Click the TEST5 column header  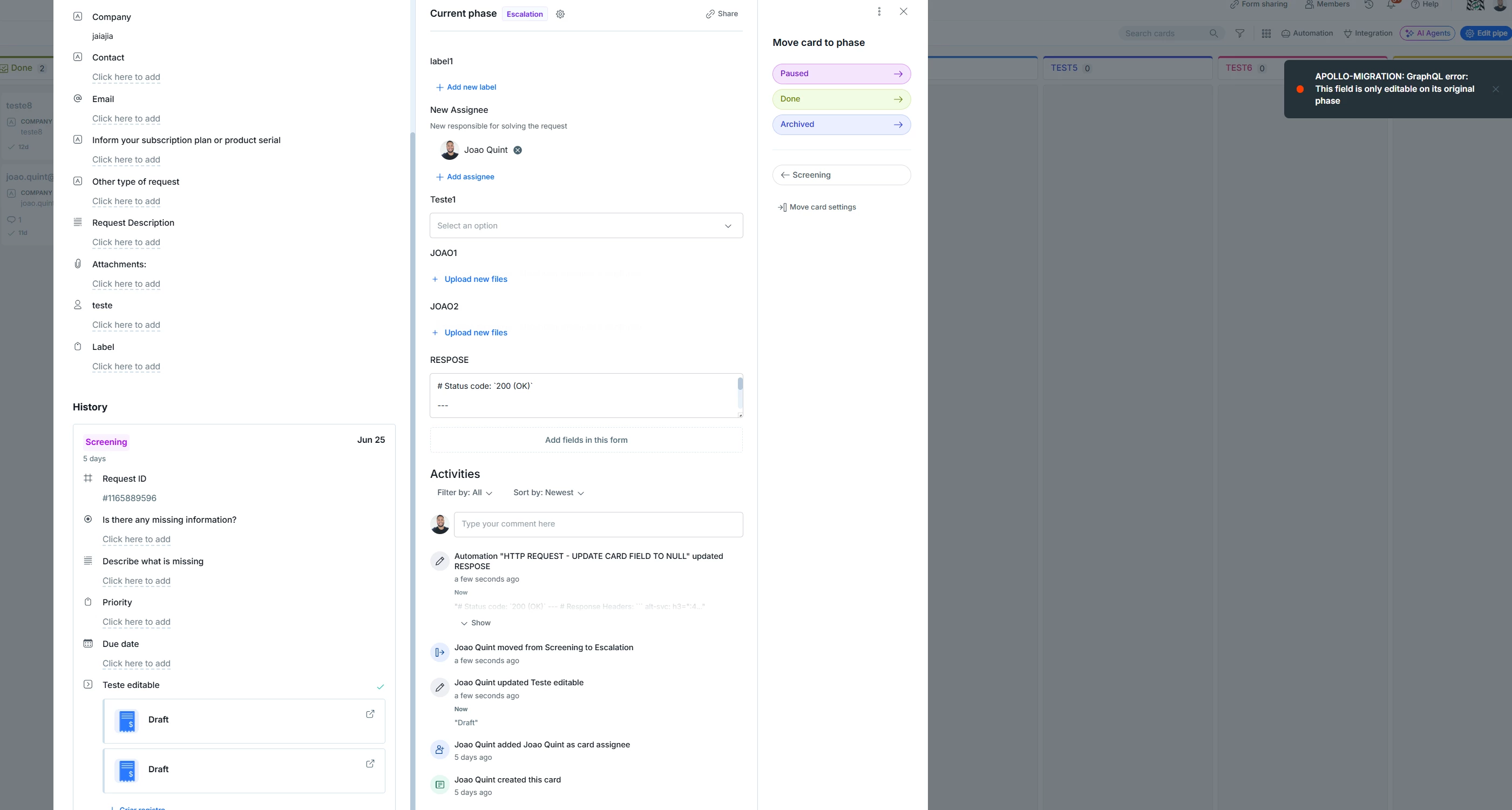click(x=1128, y=68)
